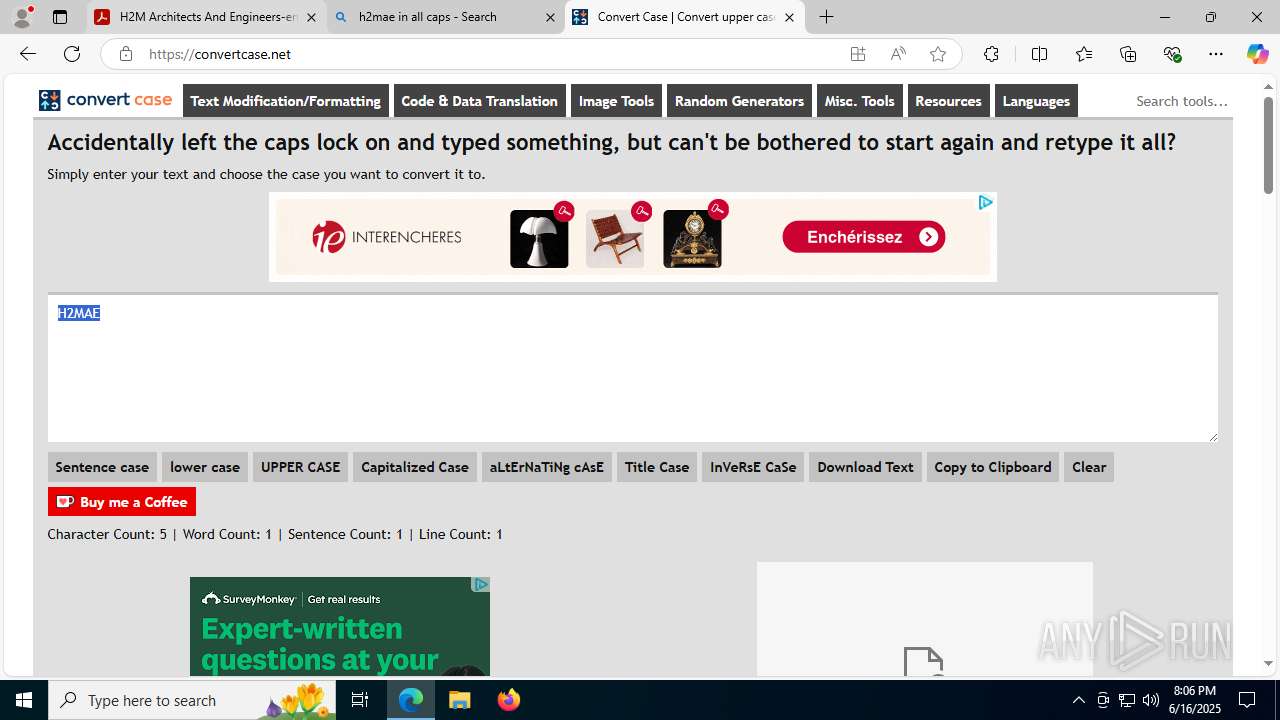
Task: Open File Explorer from taskbar
Action: pos(459,700)
